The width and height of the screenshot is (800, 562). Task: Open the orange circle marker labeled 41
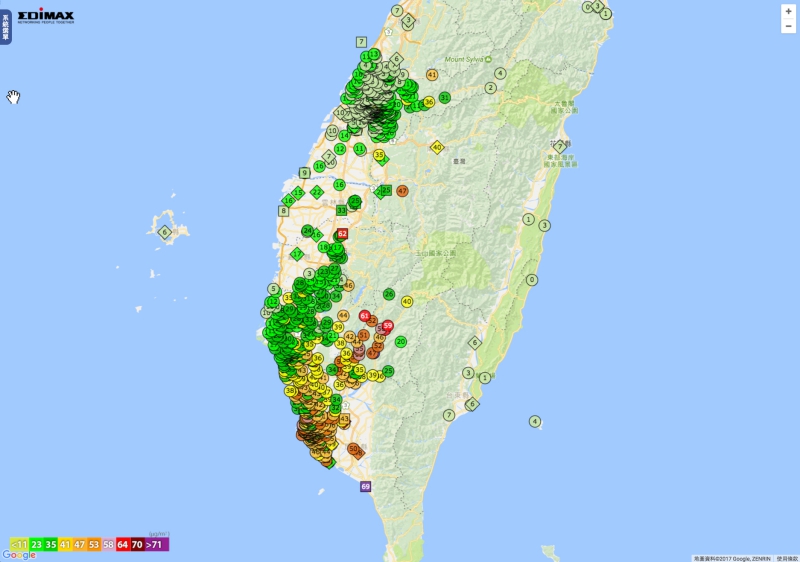432,74
